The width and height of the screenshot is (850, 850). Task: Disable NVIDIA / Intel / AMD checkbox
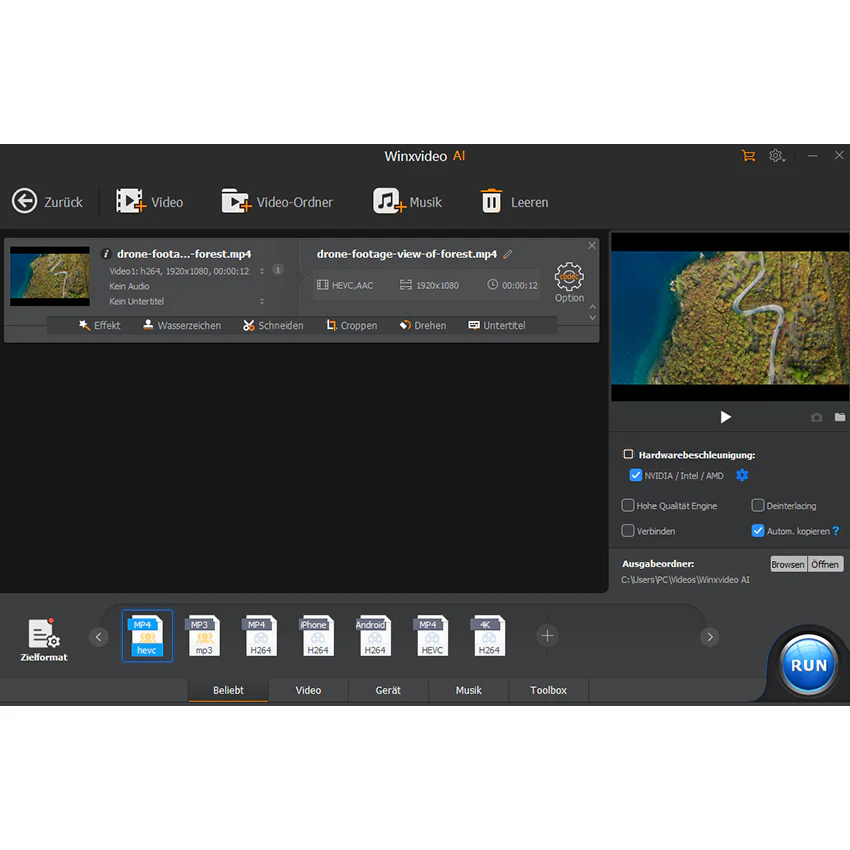(x=635, y=475)
